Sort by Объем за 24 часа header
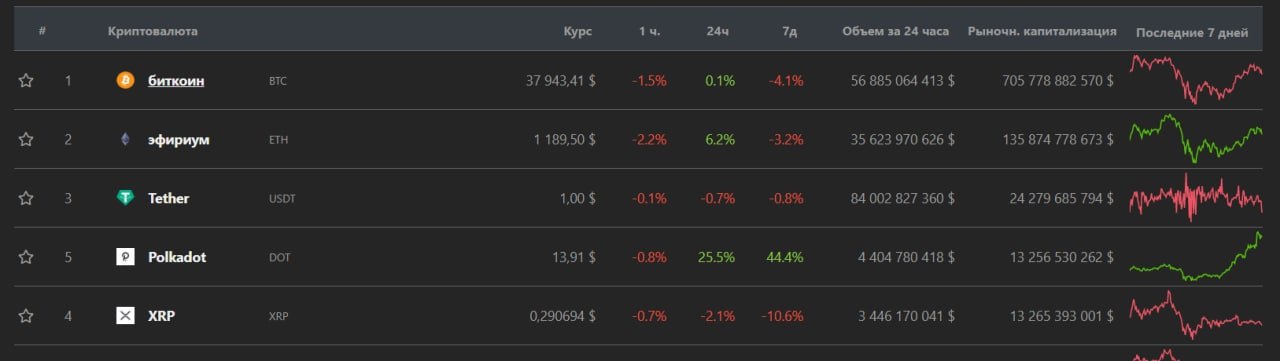Image resolution: width=1280 pixels, height=361 pixels. pos(895,31)
